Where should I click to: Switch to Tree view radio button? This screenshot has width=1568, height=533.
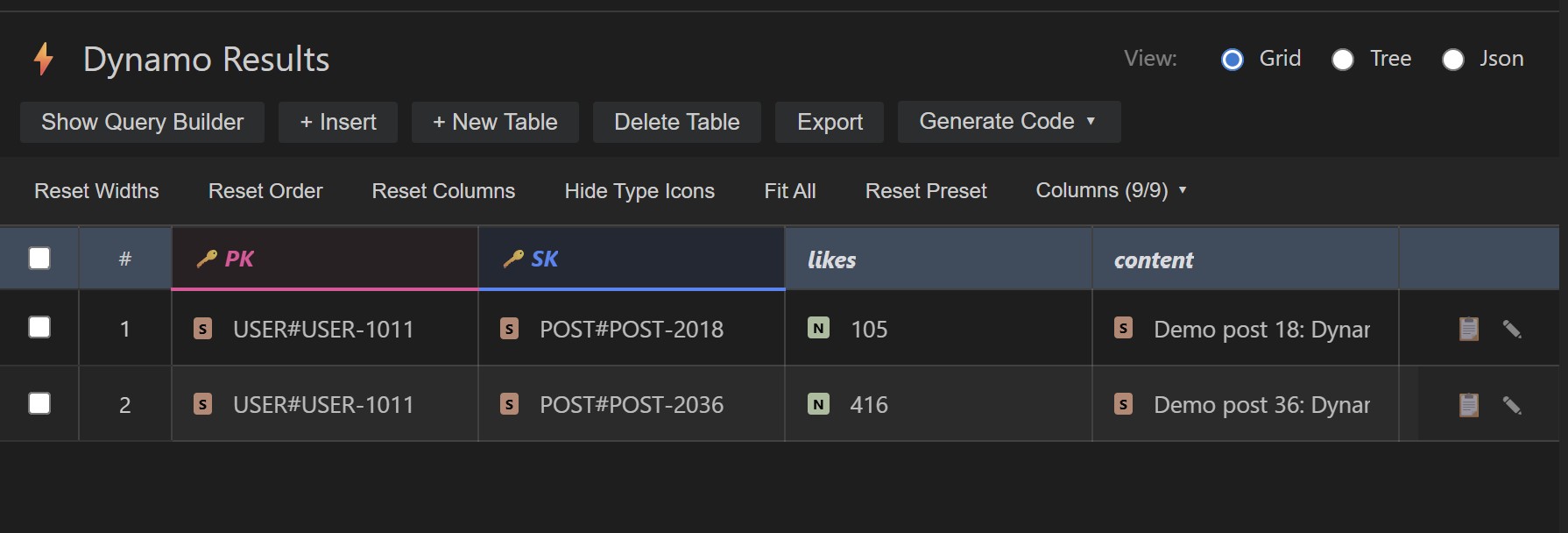[x=1343, y=60]
